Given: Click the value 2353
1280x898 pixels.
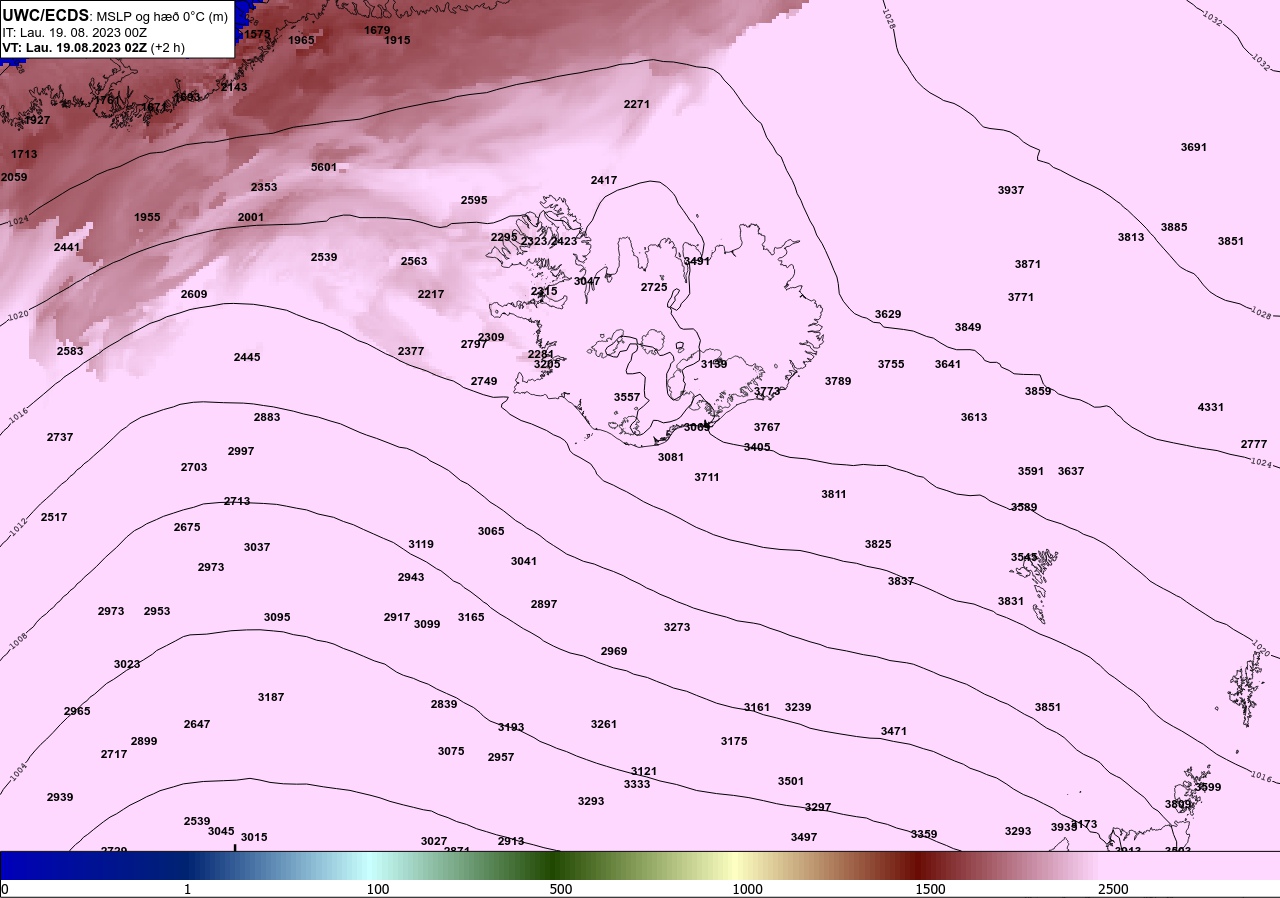Looking at the screenshot, I should [264, 187].
